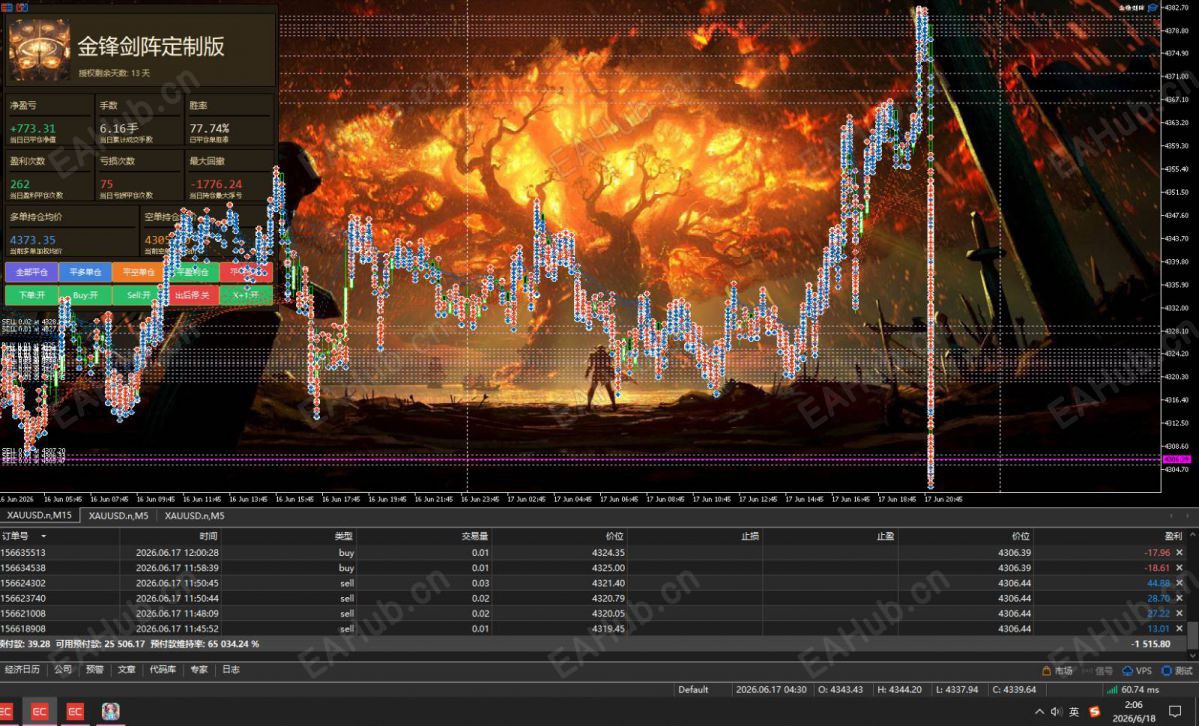Select the 4324.35 buy order price cell
Viewport: 1199px width, 726px height.
[608, 552]
